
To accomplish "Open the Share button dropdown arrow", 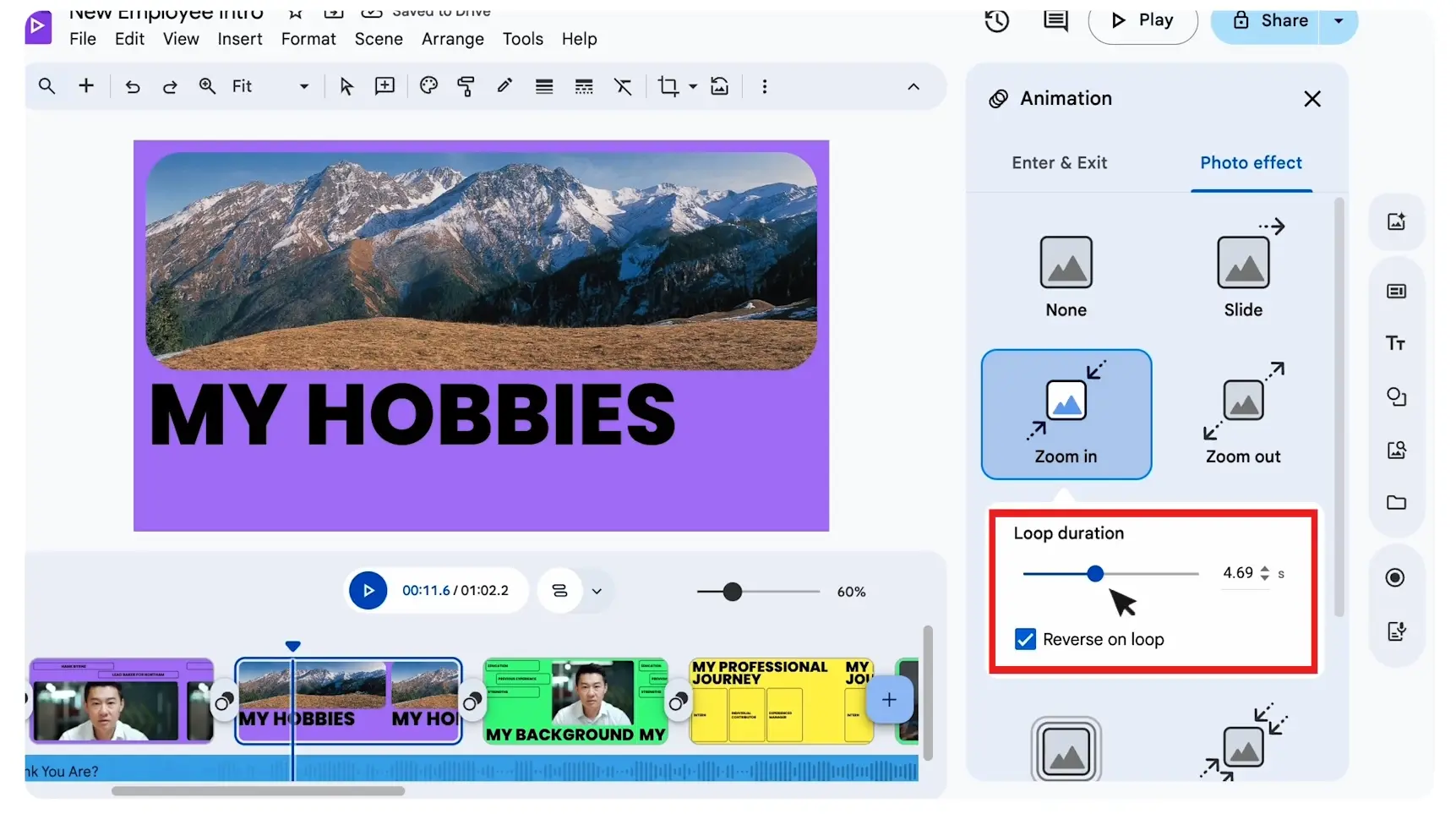I will (x=1339, y=21).
